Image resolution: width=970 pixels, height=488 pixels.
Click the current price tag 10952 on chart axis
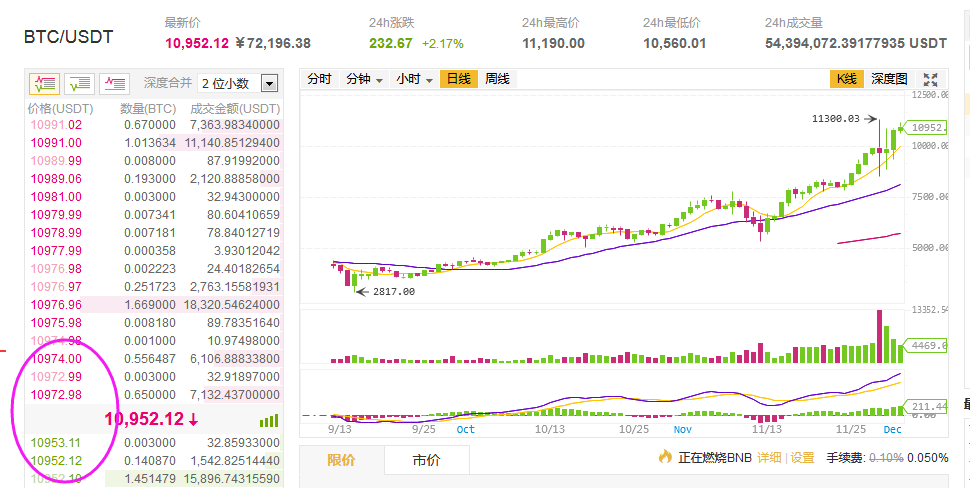tap(927, 127)
